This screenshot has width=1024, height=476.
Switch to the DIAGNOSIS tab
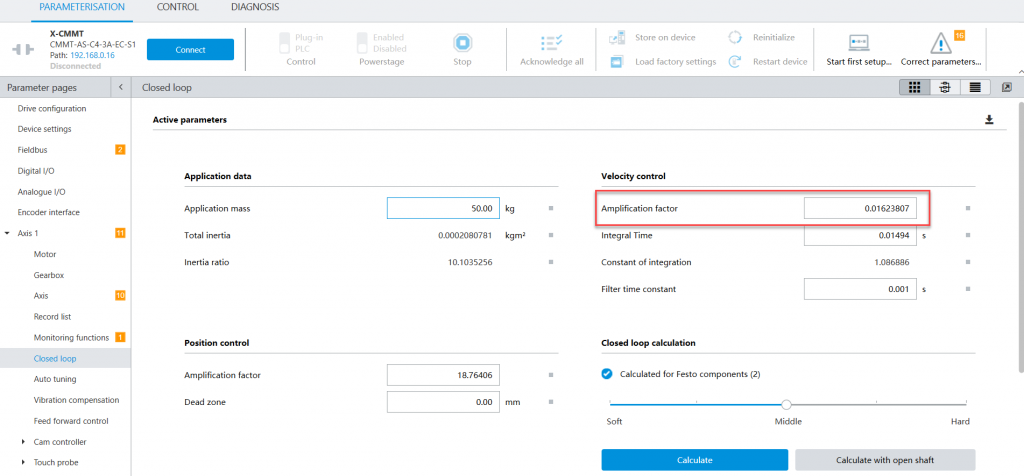click(x=255, y=7)
